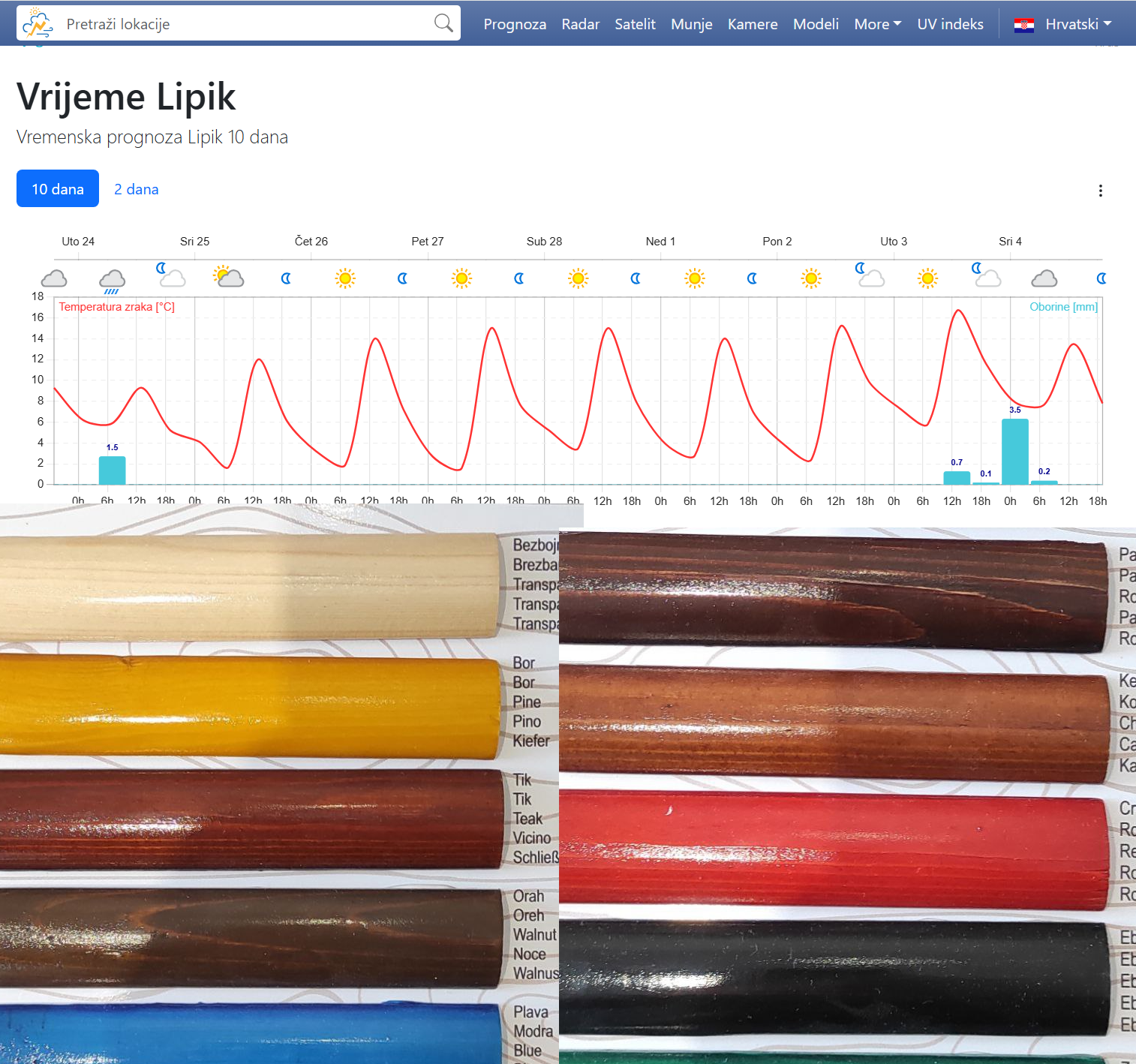
Task: Click the weather site logo icon
Action: coord(38,24)
